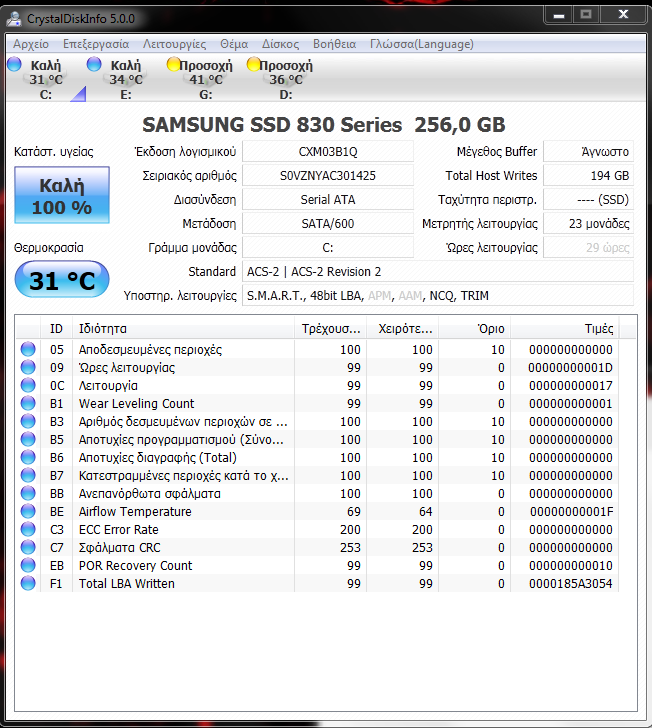The height and width of the screenshot is (728, 652).
Task: Click the status icon for attribute B5
Action: pyautogui.click(x=28, y=439)
